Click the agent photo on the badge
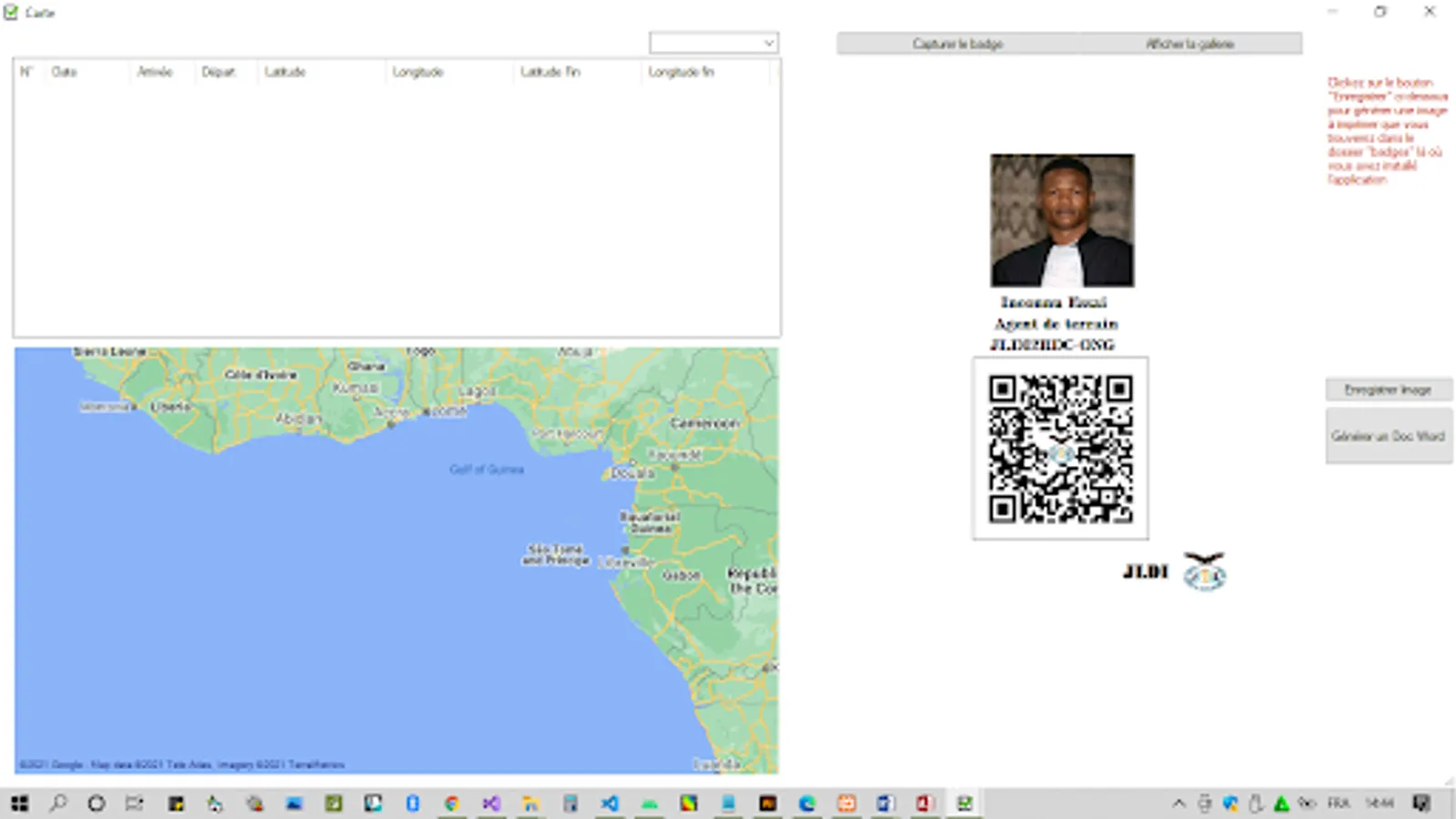 click(1062, 220)
